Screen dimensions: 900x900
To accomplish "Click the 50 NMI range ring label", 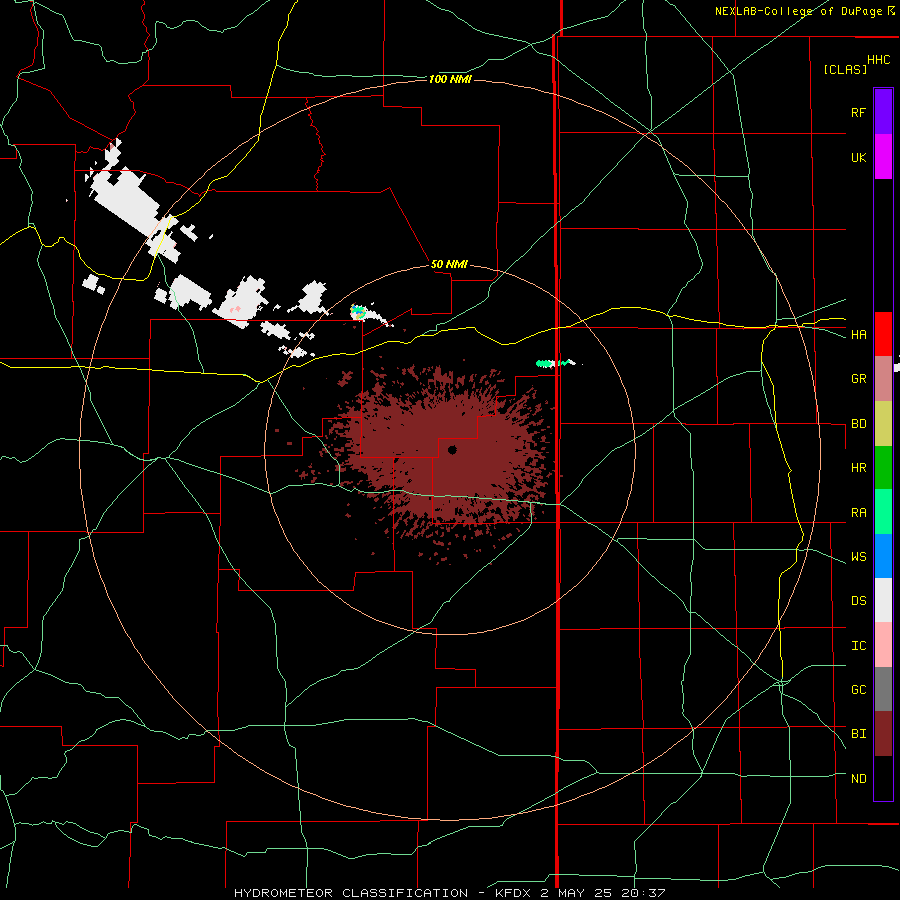I will (x=449, y=264).
